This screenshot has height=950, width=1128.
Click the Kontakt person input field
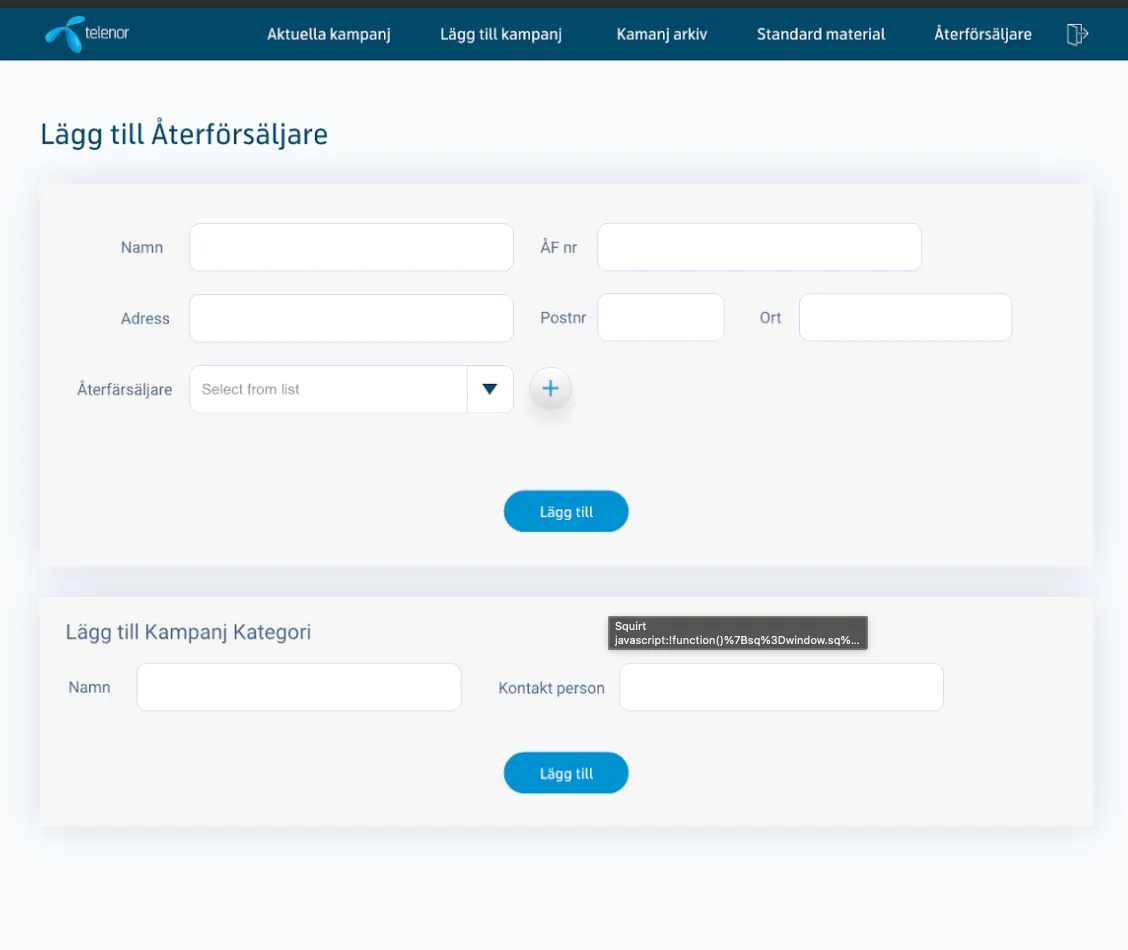781,687
